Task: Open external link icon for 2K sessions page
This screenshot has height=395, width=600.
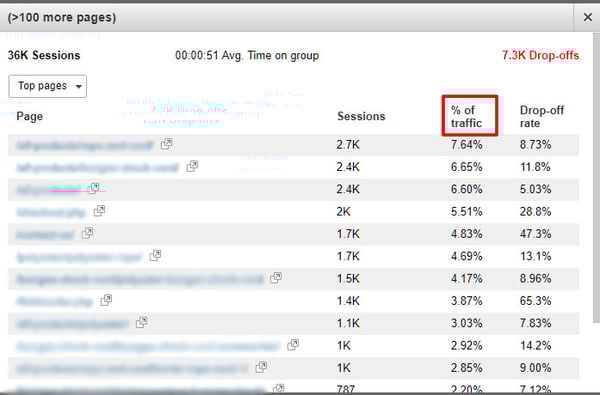Action: tap(99, 211)
